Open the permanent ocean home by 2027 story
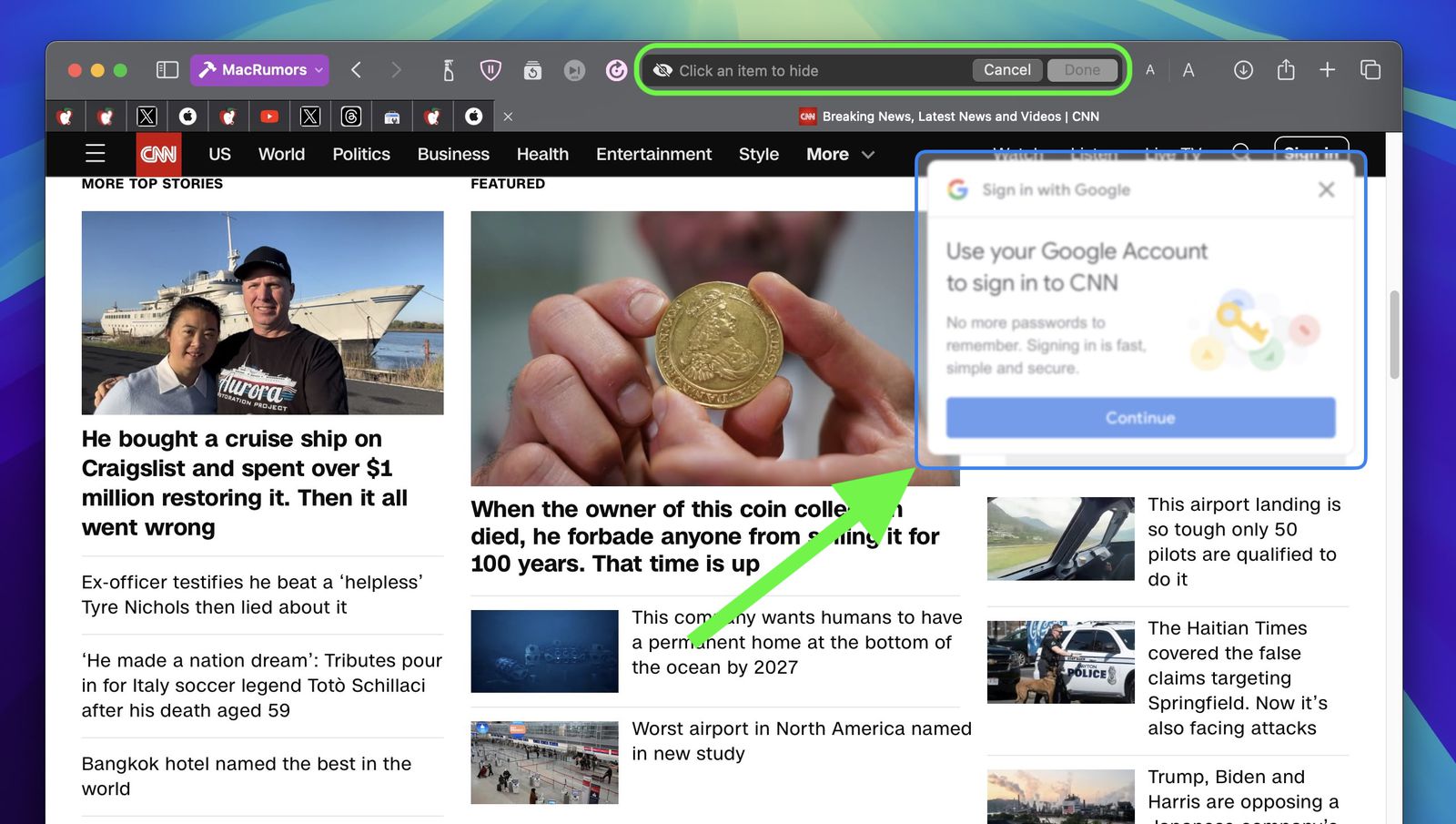1456x824 pixels. pos(797,642)
